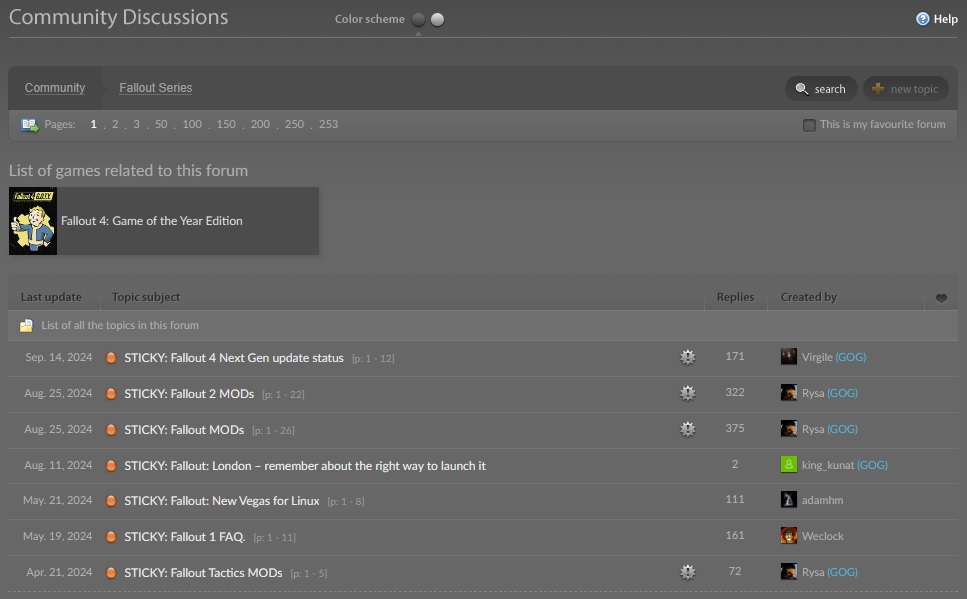The image size is (967, 599).
Task: Click the pages book icon
Action: pos(30,125)
